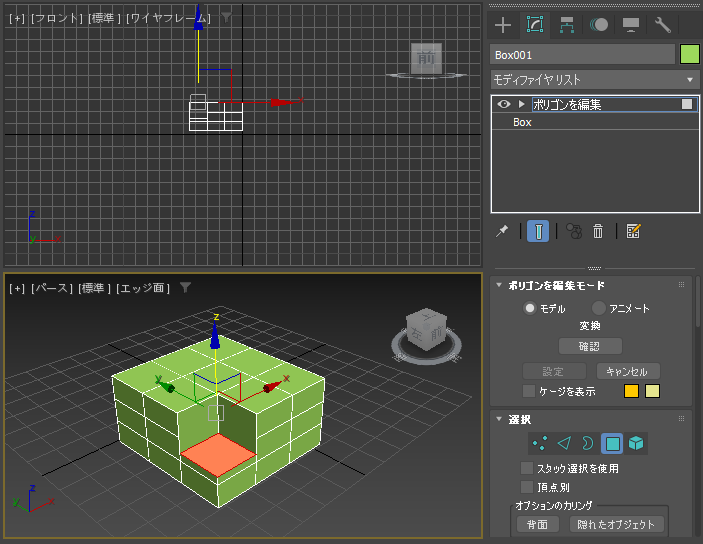Click the ポリゴンを編集モード rollout grip dots
This screenshot has width=703, height=544.
(681, 285)
